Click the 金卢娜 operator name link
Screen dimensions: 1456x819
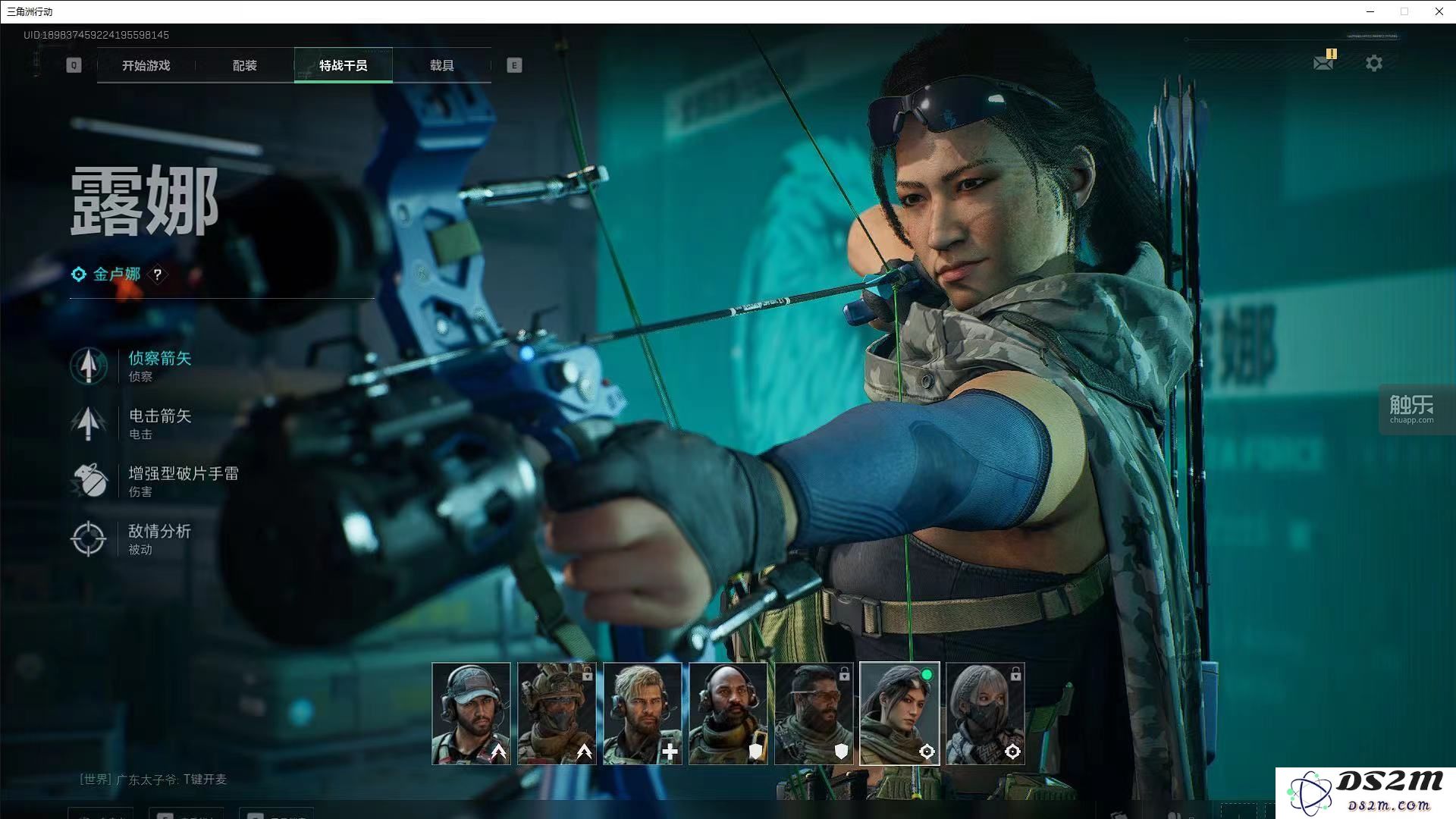pyautogui.click(x=117, y=275)
